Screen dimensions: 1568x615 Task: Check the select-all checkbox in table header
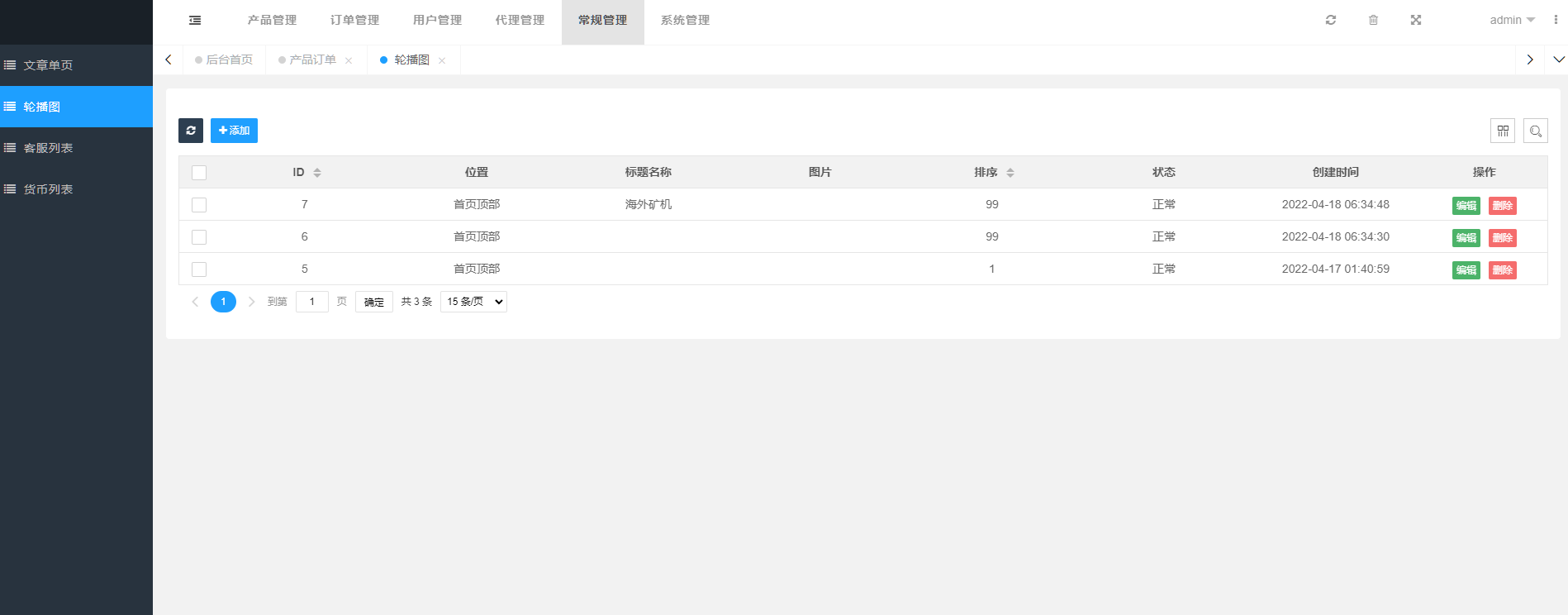[199, 173]
